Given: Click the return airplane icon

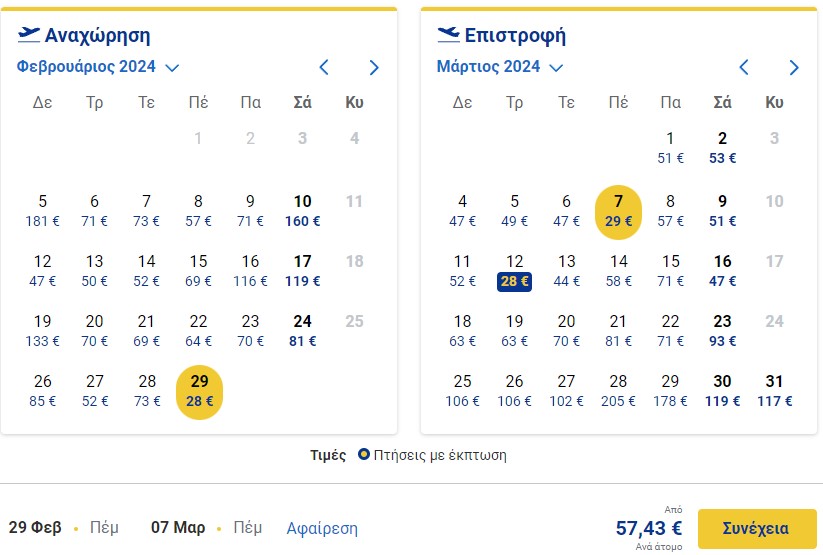Looking at the screenshot, I should click(448, 35).
